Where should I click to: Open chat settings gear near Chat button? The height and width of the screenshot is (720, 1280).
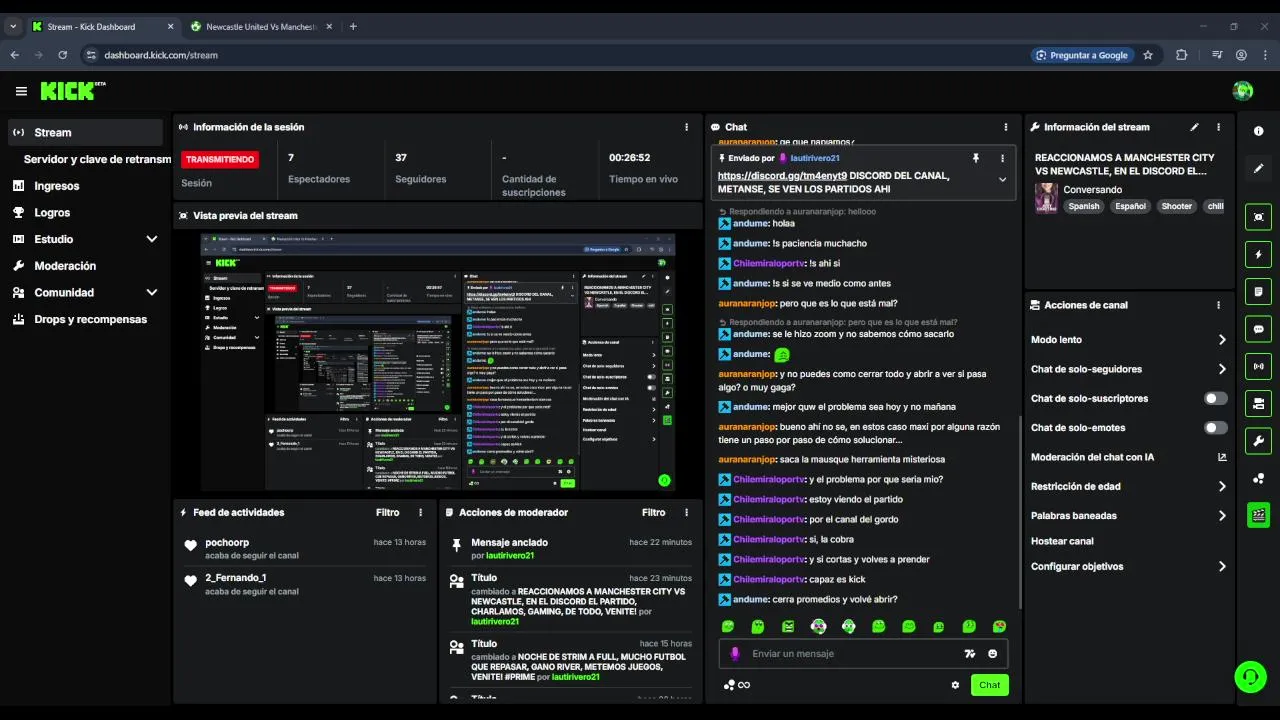pyautogui.click(x=955, y=685)
